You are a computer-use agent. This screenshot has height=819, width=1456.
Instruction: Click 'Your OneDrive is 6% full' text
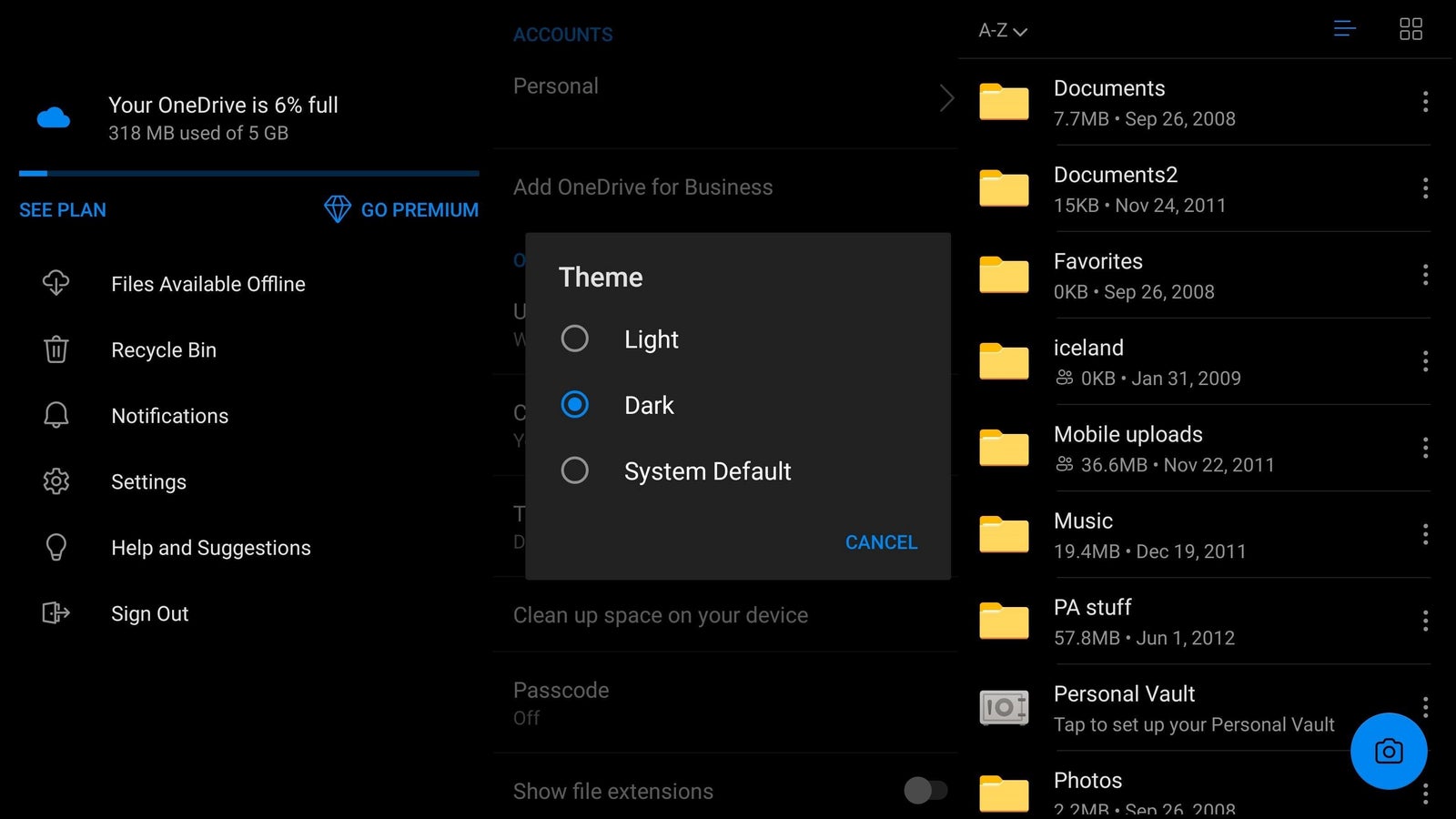[223, 105]
